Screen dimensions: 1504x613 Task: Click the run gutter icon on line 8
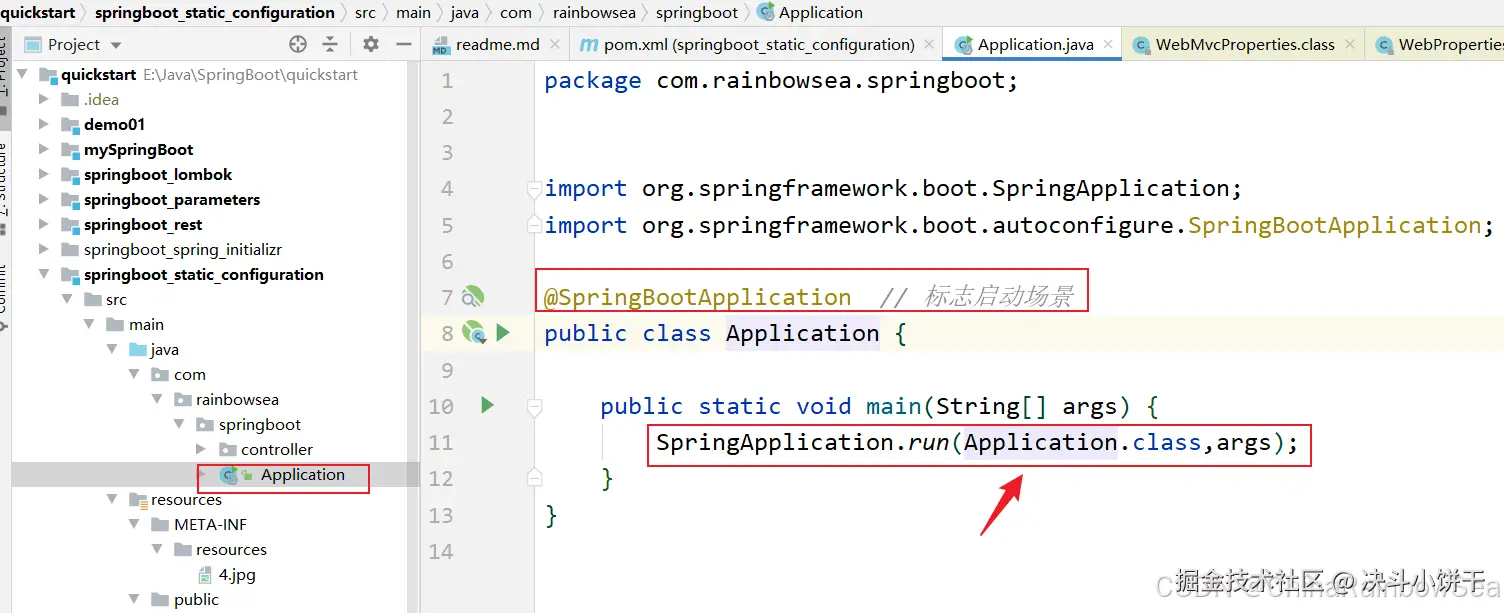[x=503, y=333]
